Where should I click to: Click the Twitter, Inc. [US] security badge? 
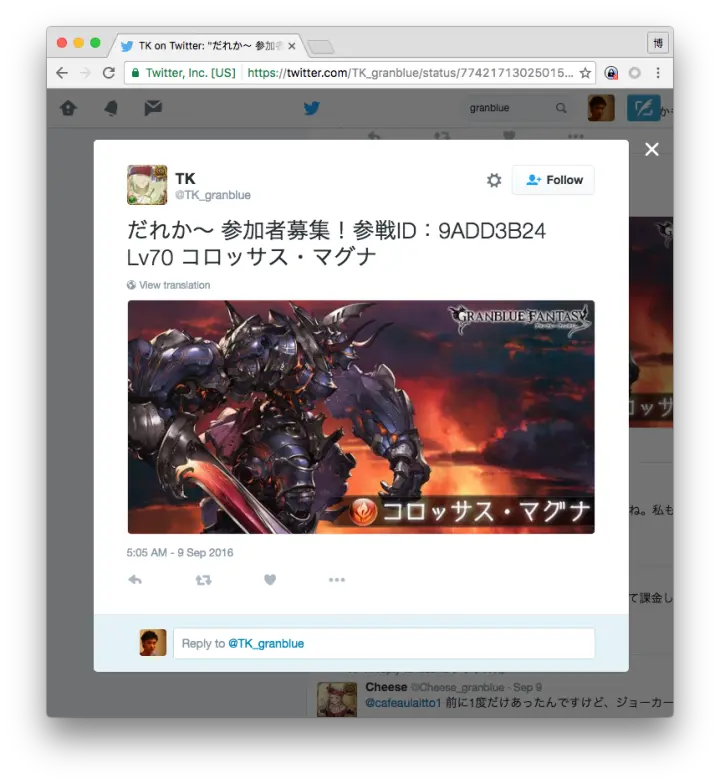(x=184, y=73)
